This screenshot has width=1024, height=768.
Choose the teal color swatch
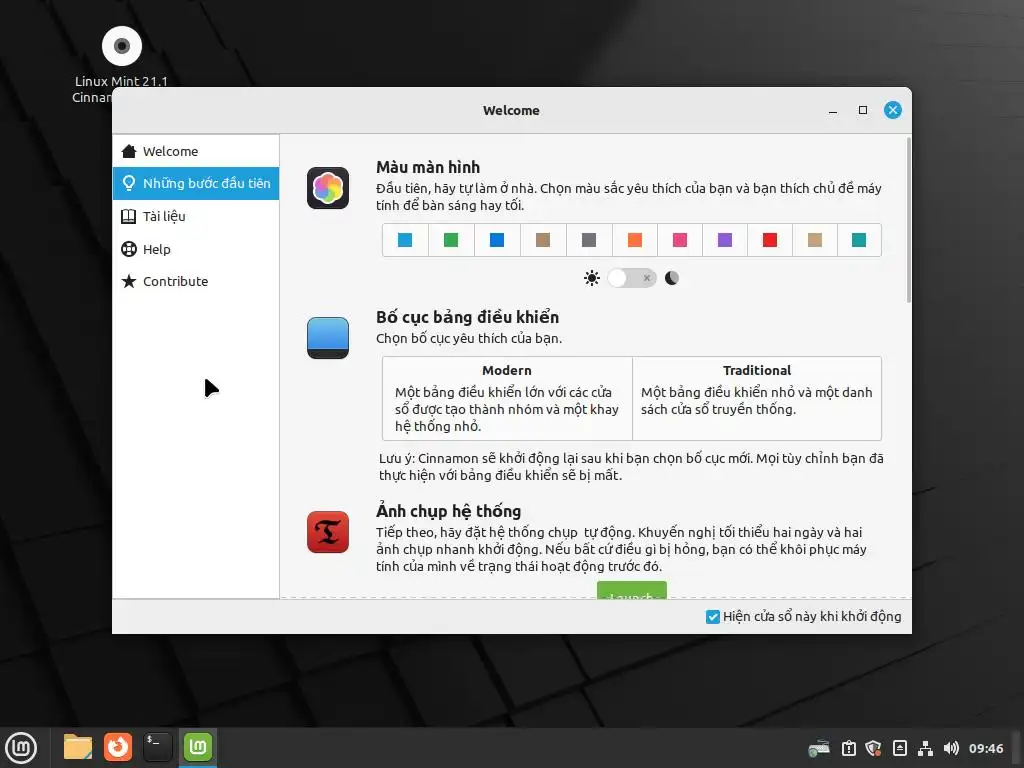point(859,240)
